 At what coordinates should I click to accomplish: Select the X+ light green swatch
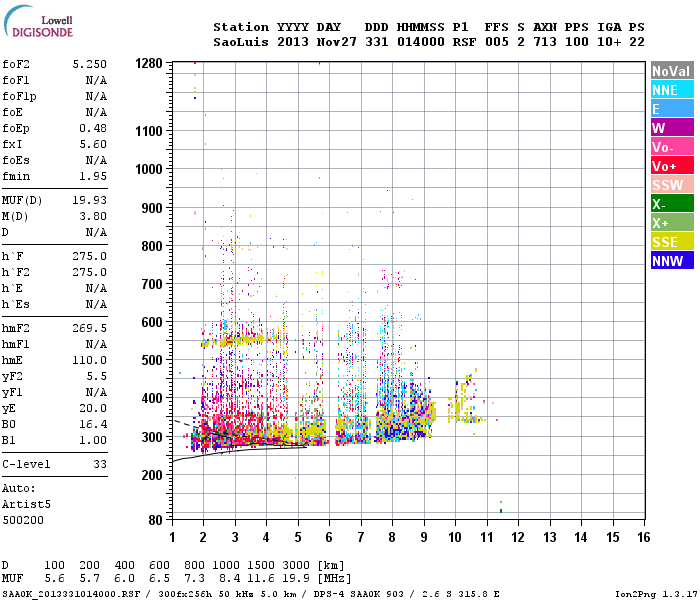pos(672,222)
